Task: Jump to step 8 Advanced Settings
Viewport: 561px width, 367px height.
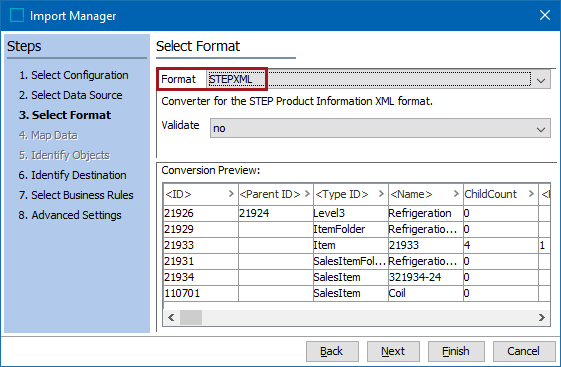Action: pos(70,215)
